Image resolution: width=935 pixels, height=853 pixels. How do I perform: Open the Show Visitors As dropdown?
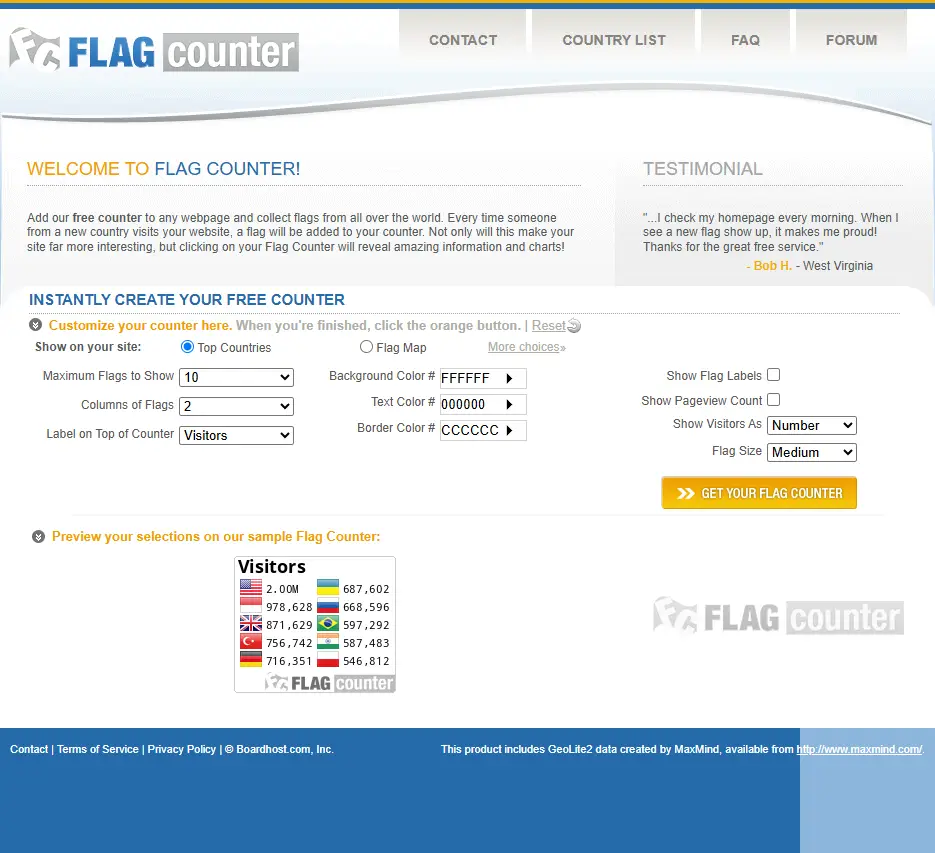[812, 425]
